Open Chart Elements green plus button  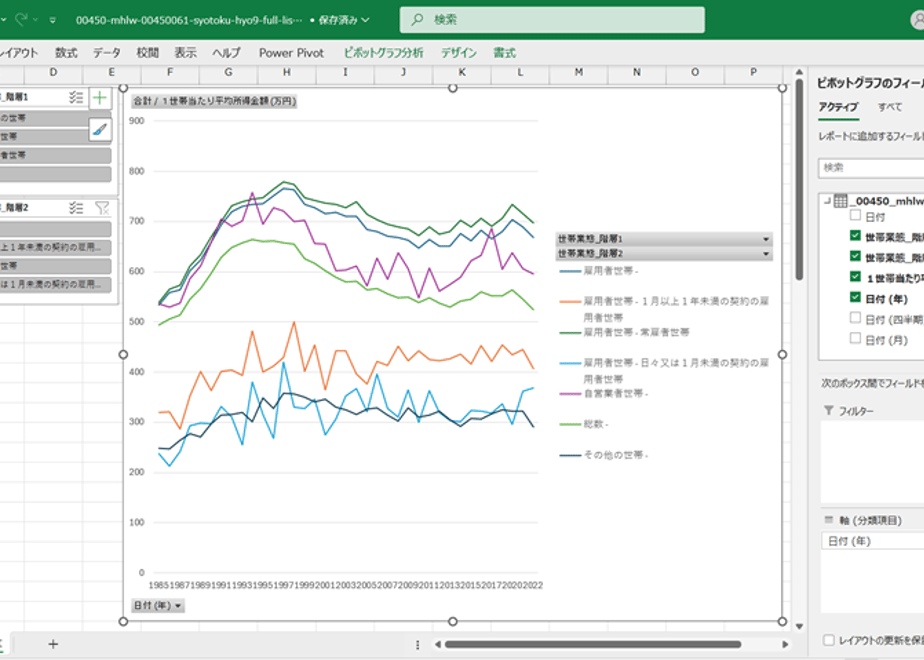pyautogui.click(x=100, y=97)
